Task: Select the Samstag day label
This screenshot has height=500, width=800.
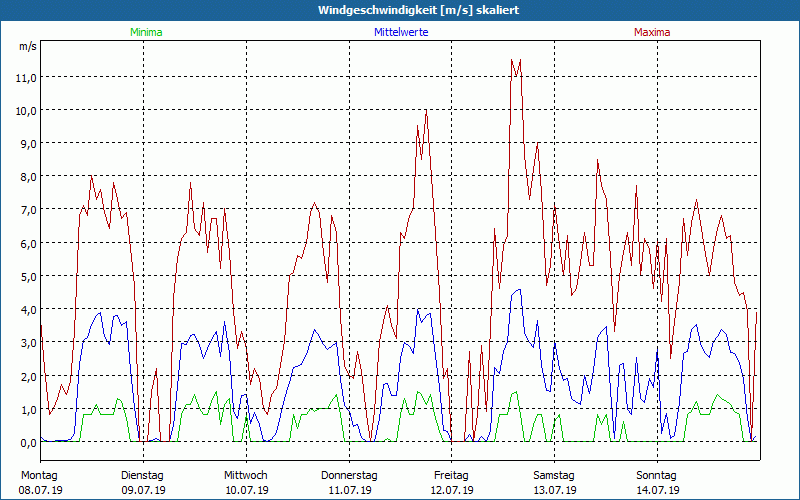Action: click(554, 475)
